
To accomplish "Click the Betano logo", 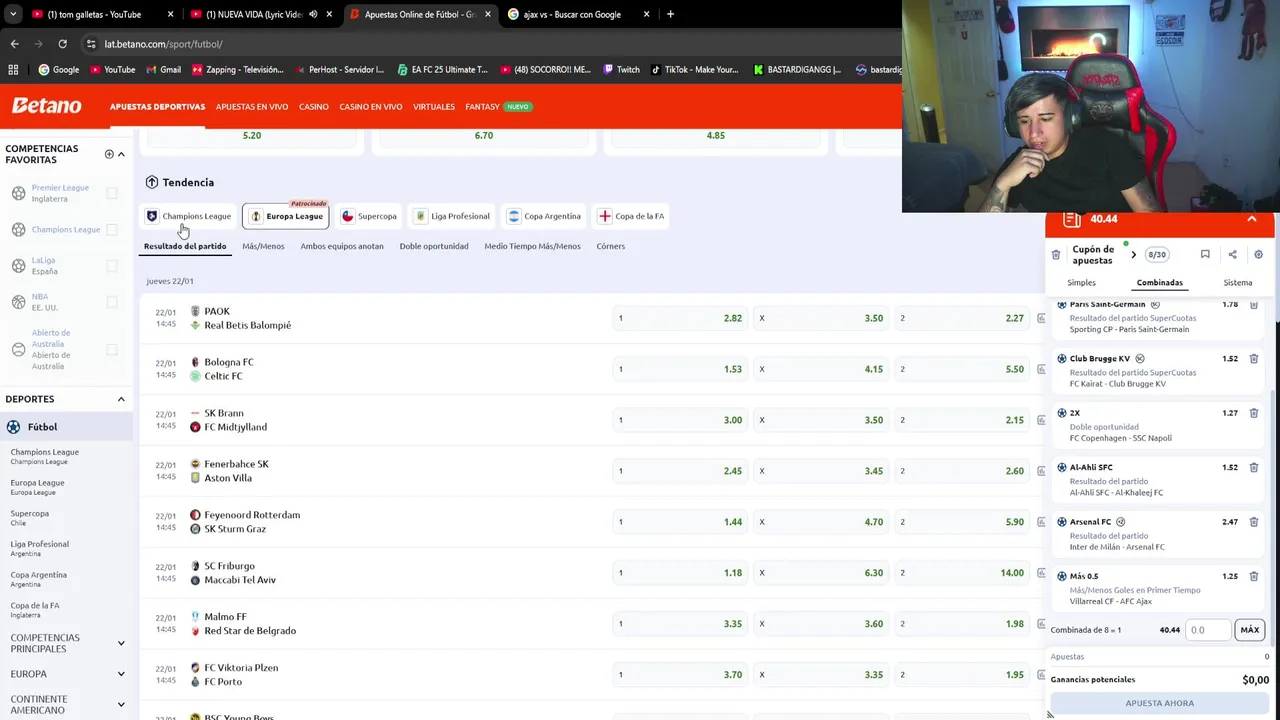I will click(46, 106).
